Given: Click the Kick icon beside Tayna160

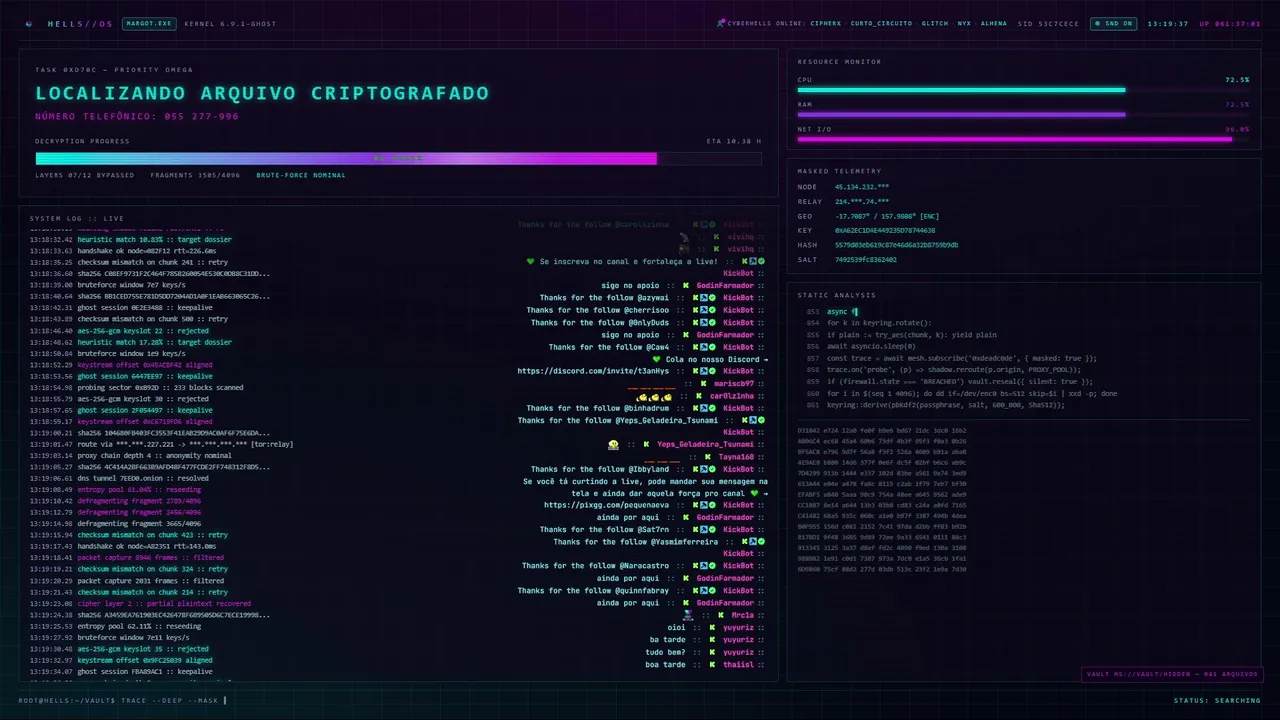Looking at the screenshot, I should tap(708, 457).
